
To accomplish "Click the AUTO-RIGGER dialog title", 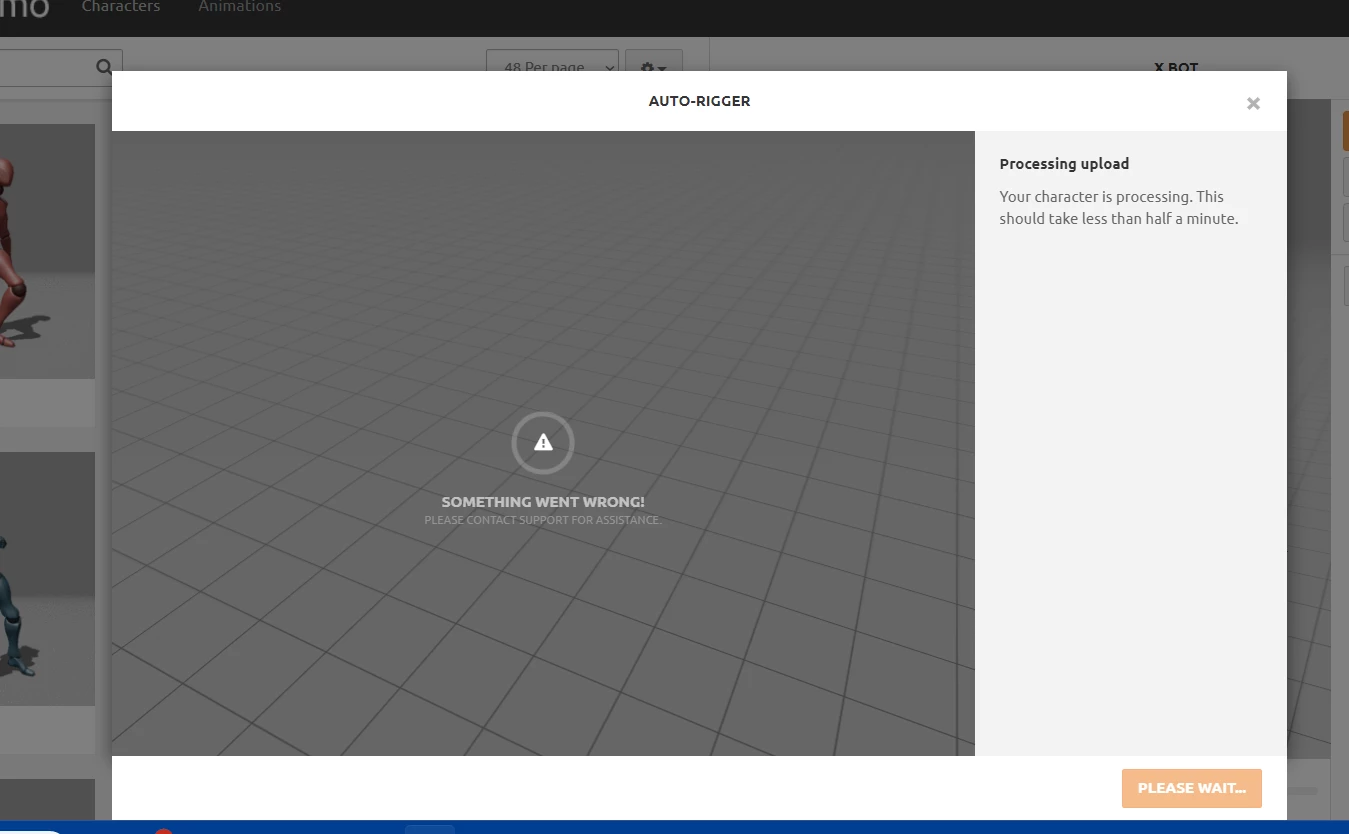I will (699, 101).
